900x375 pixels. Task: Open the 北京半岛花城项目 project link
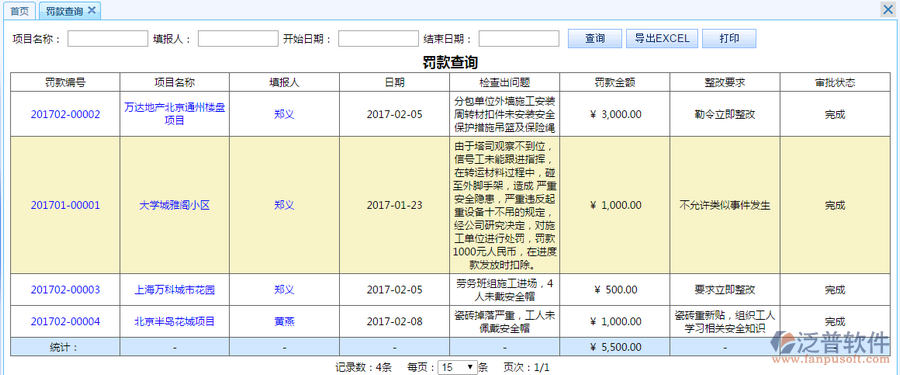pyautogui.click(x=175, y=322)
